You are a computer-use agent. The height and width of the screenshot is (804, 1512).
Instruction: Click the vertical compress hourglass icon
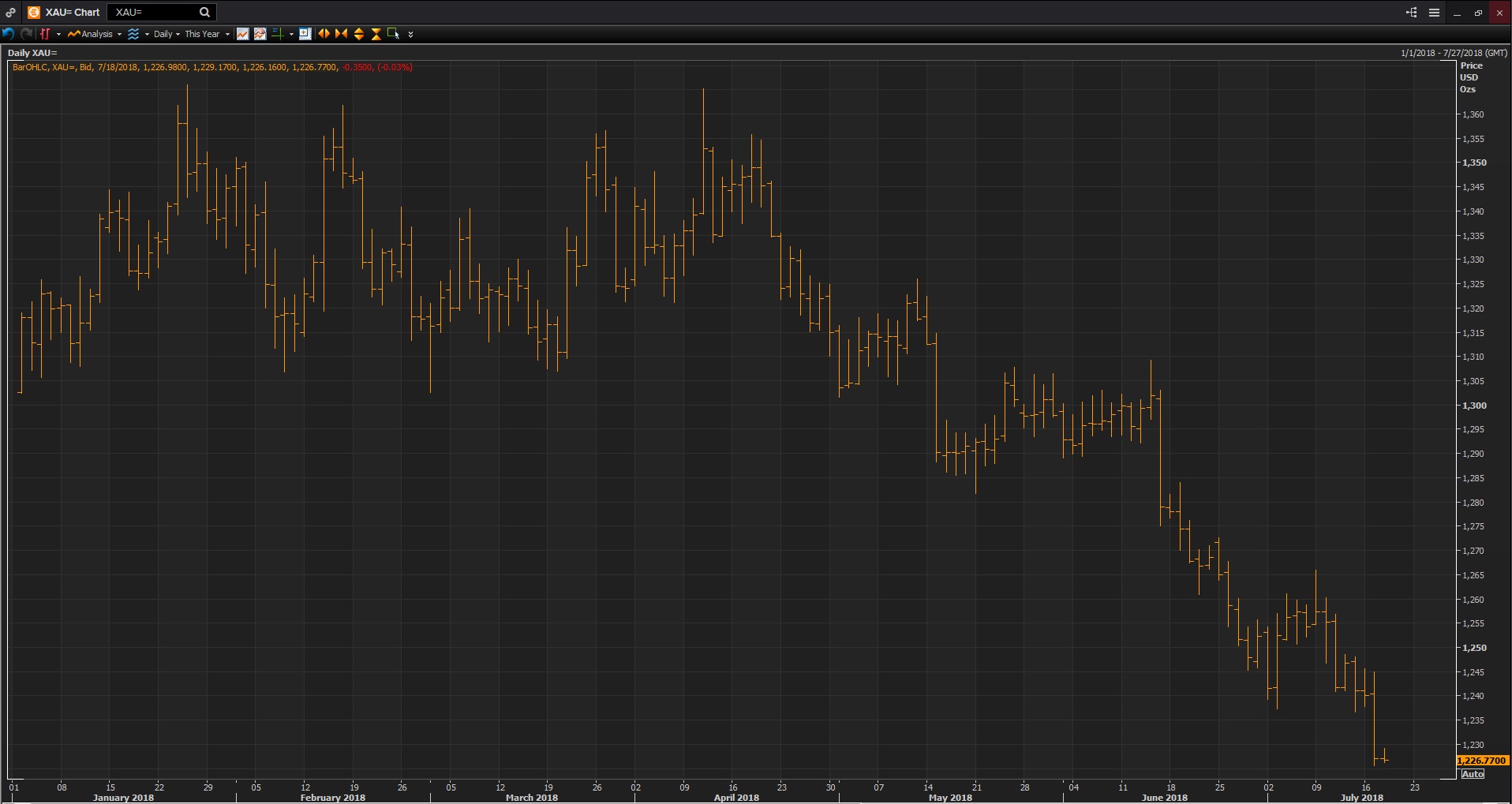click(376, 34)
